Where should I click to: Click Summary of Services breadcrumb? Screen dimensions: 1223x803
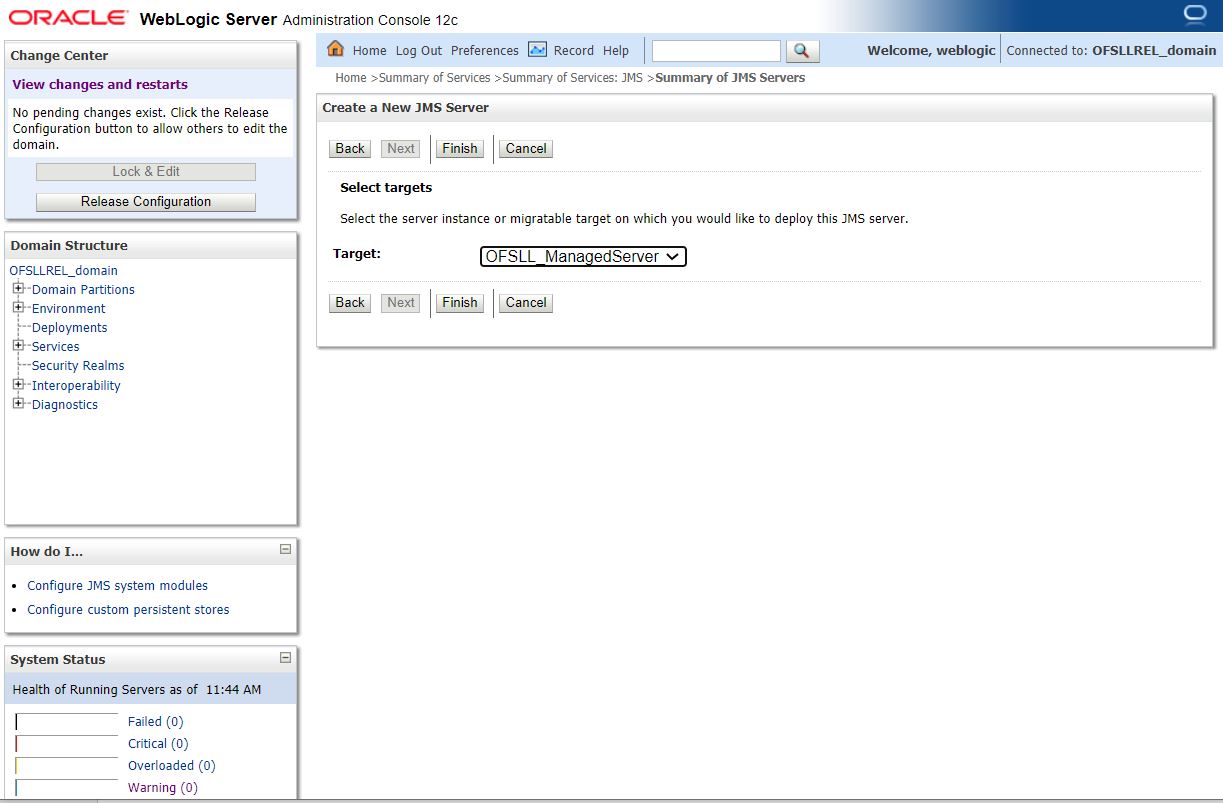[435, 77]
